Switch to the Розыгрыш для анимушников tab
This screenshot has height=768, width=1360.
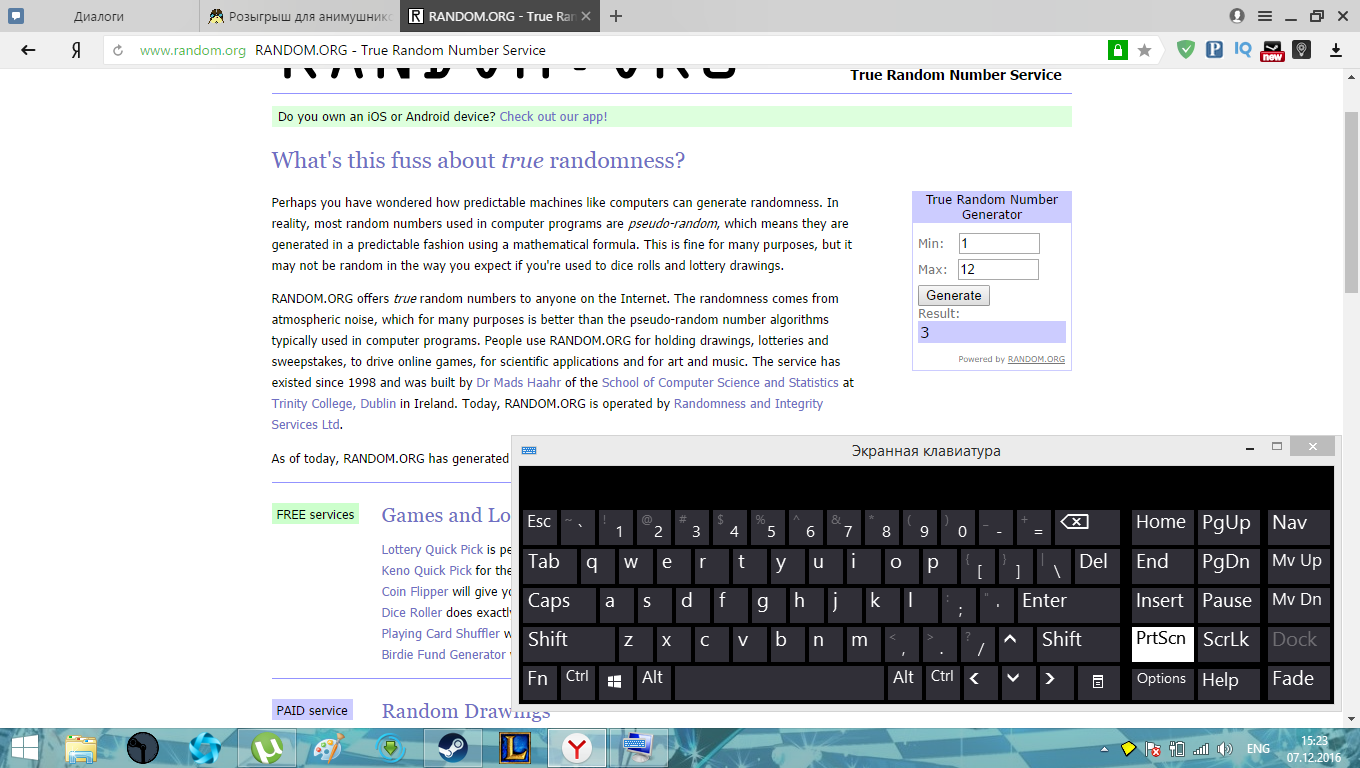[x=300, y=16]
